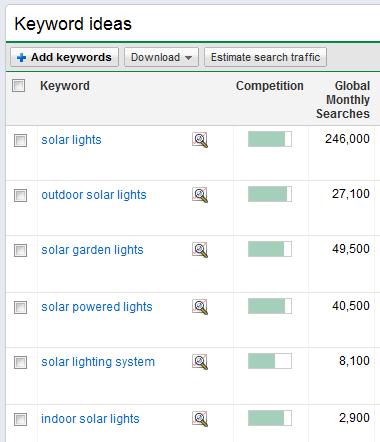This screenshot has width=380, height=442.
Task: Click competition bar for solar lights
Action: [270, 139]
